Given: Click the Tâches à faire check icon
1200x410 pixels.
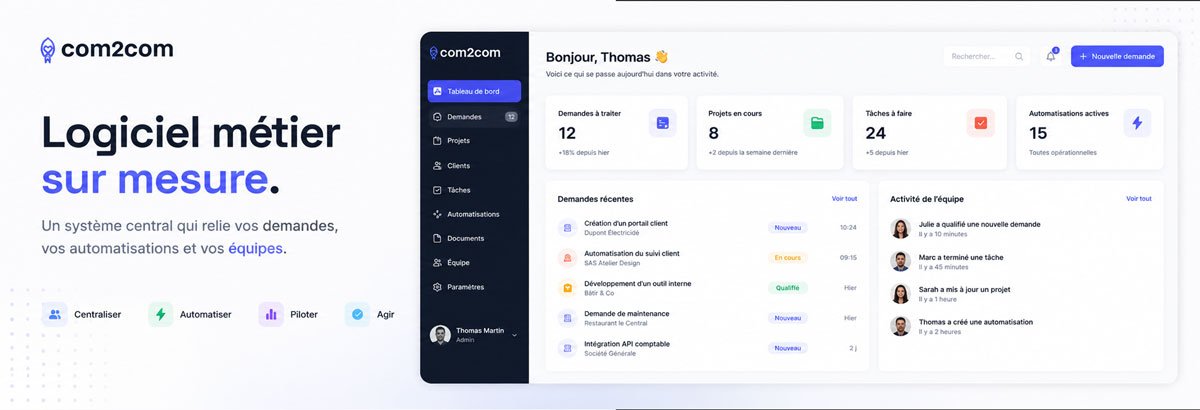Looking at the screenshot, I should tap(981, 123).
